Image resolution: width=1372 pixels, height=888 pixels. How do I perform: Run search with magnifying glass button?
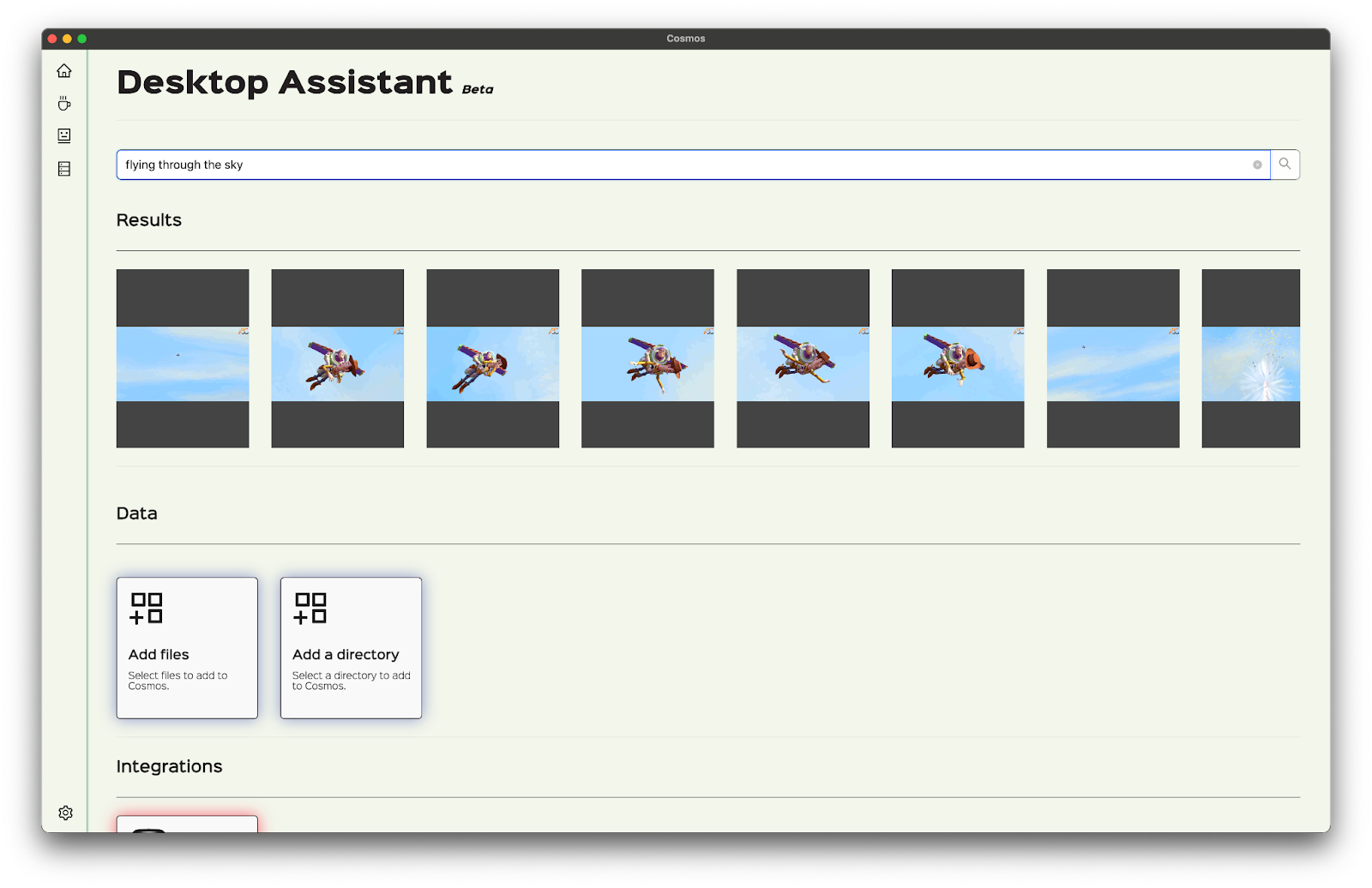pos(1285,165)
